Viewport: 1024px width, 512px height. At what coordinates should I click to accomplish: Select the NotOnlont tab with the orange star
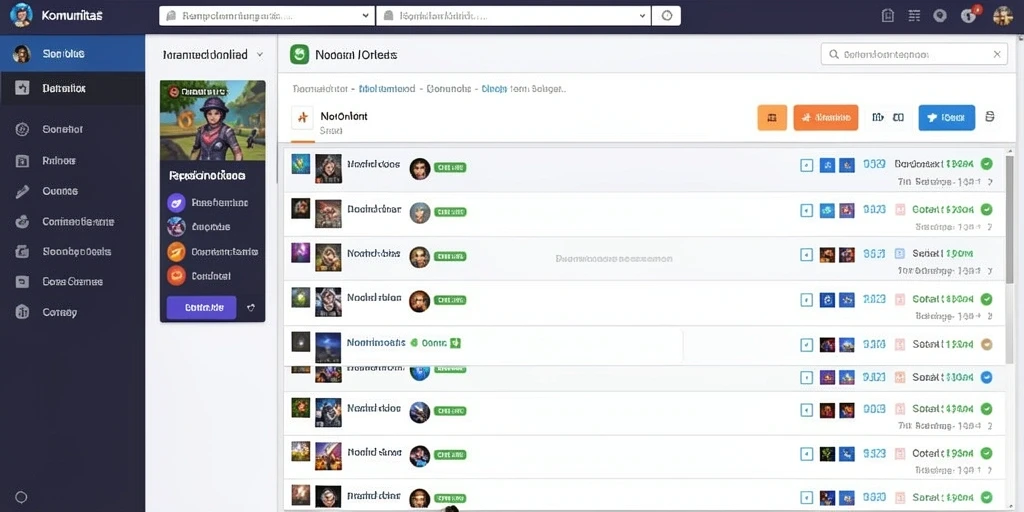tap(330, 122)
